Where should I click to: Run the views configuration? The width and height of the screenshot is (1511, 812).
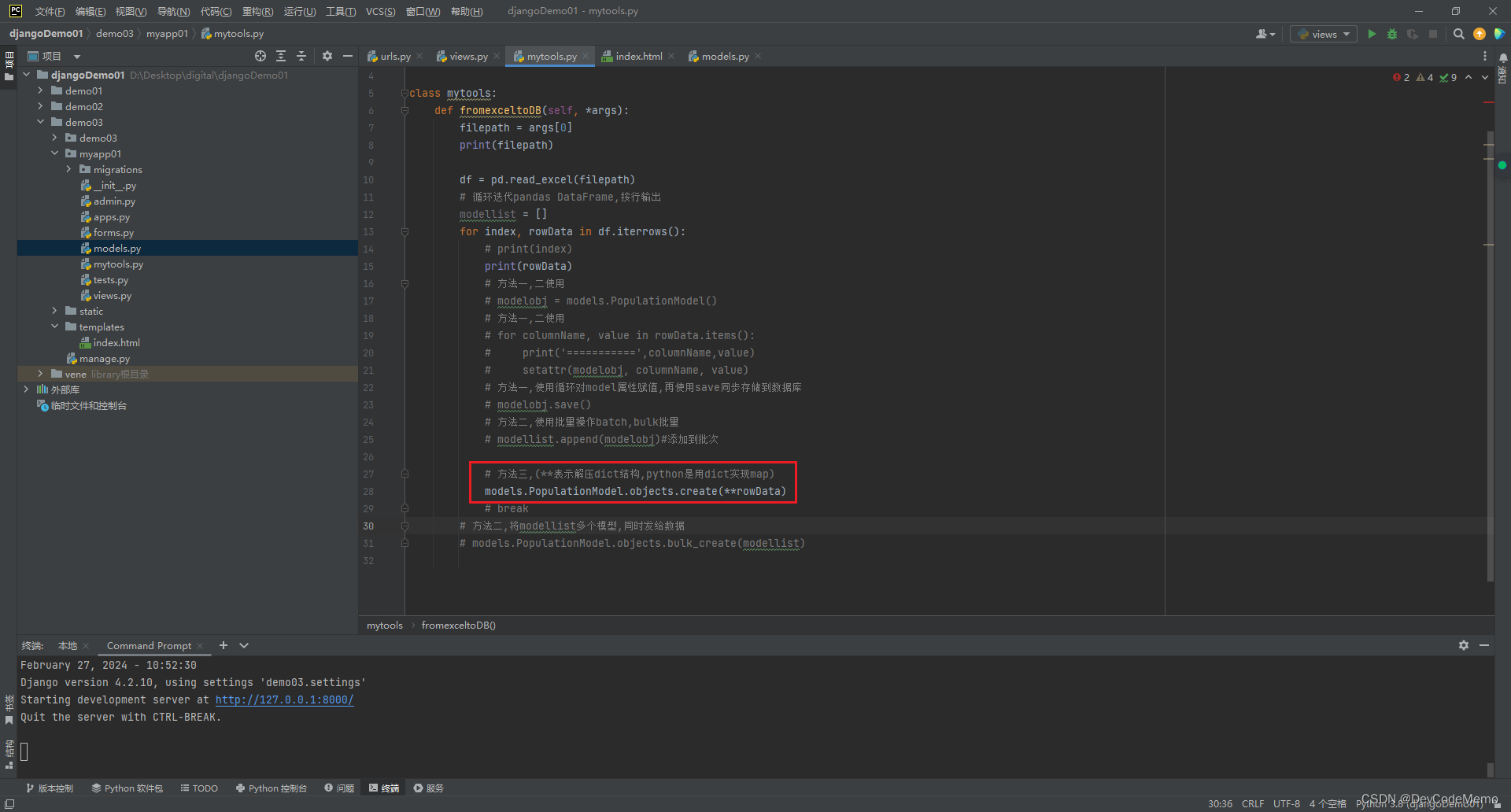[x=1372, y=34]
